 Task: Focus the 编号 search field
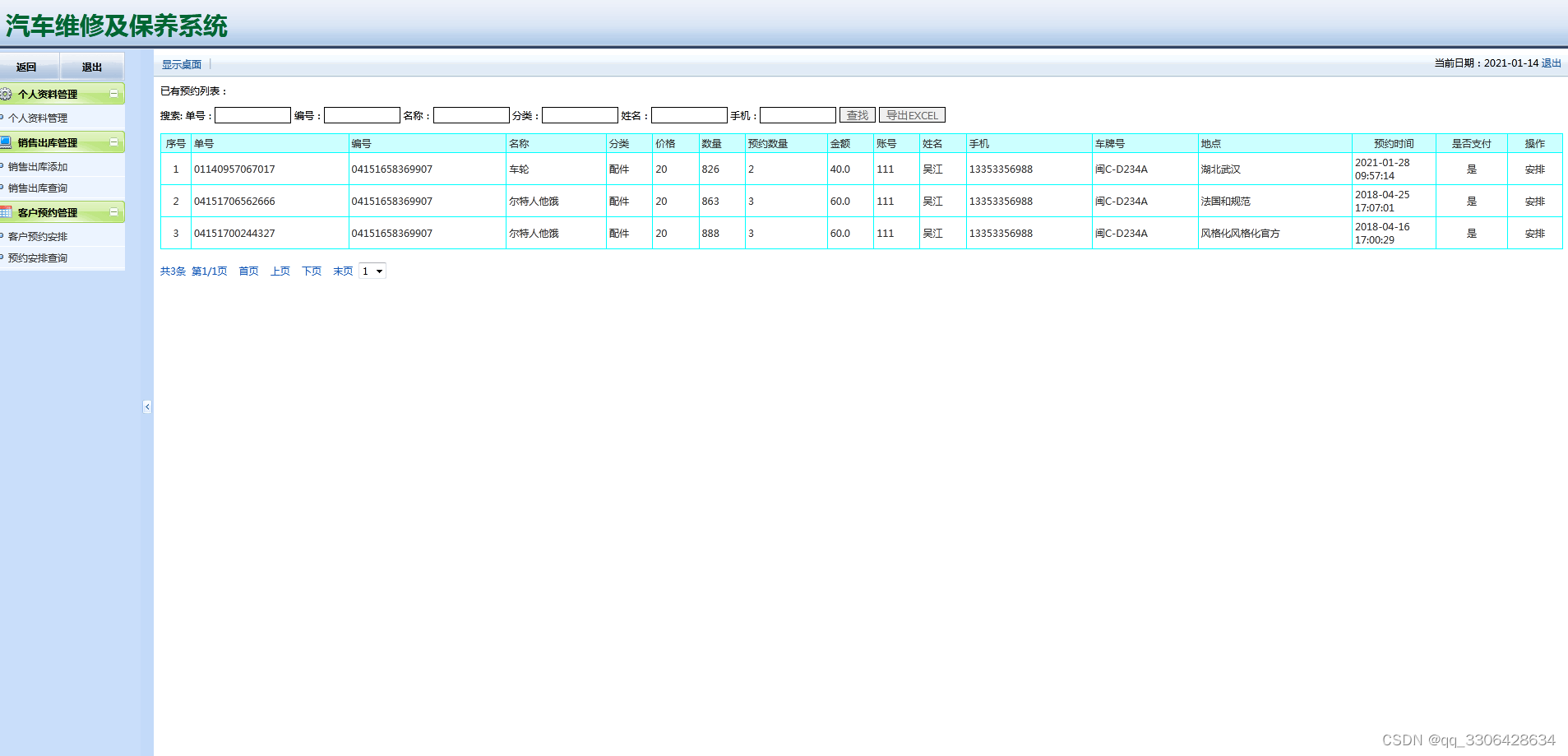point(362,115)
